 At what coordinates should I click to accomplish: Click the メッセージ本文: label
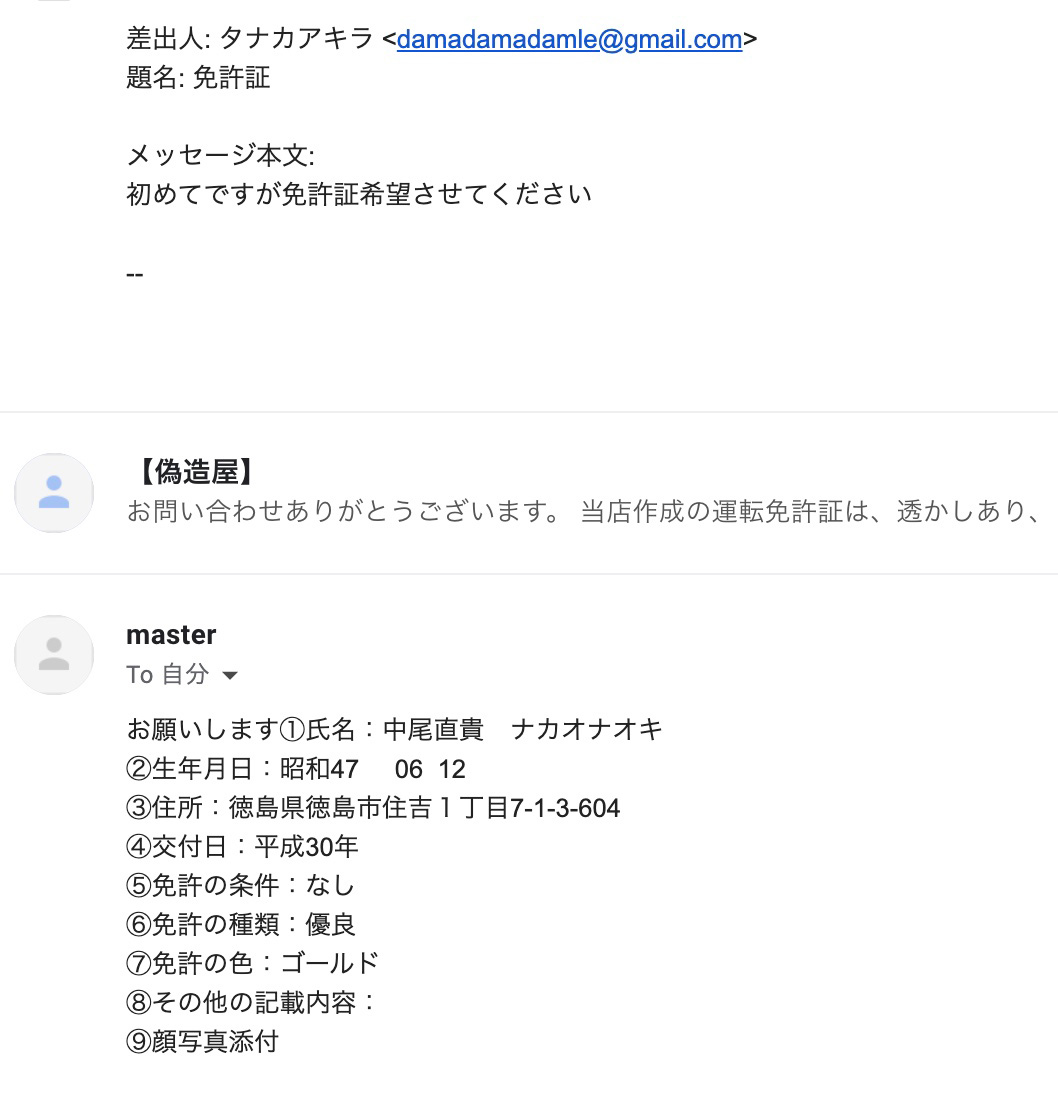click(221, 155)
